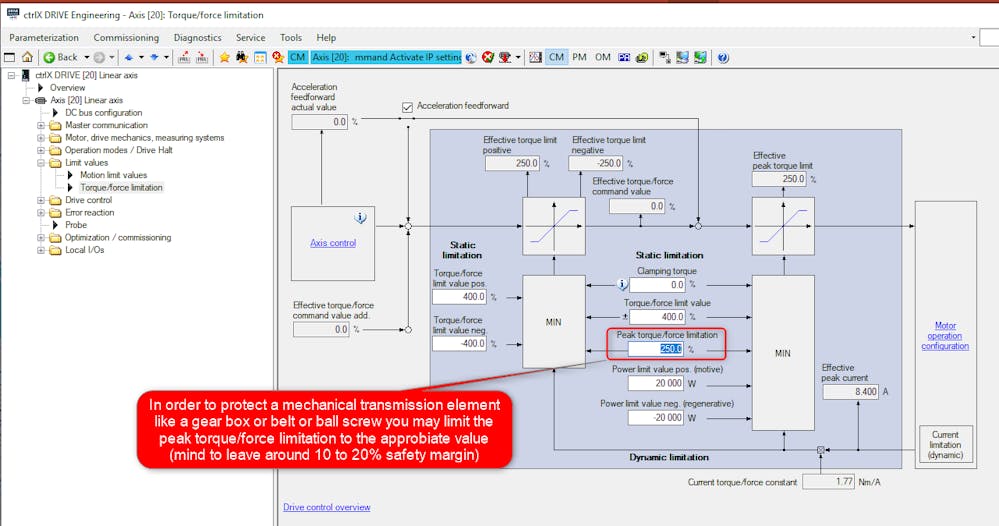Toggle the Acceleration feedforward checkbox

[407, 107]
